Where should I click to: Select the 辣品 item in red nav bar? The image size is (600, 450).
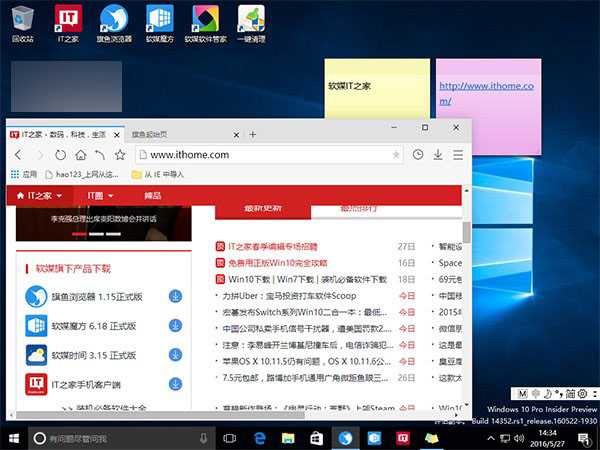152,195
